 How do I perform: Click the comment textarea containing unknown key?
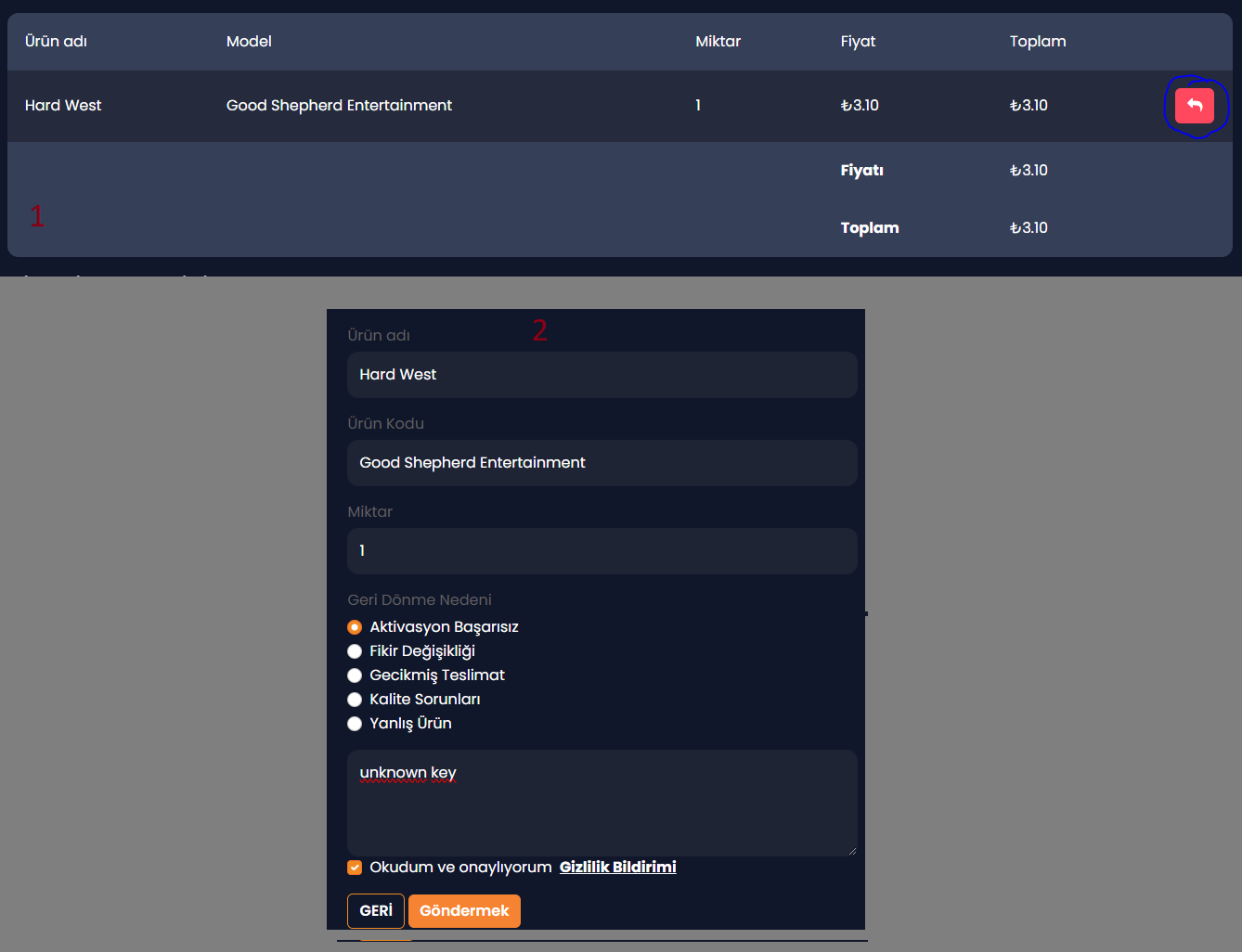(x=602, y=803)
